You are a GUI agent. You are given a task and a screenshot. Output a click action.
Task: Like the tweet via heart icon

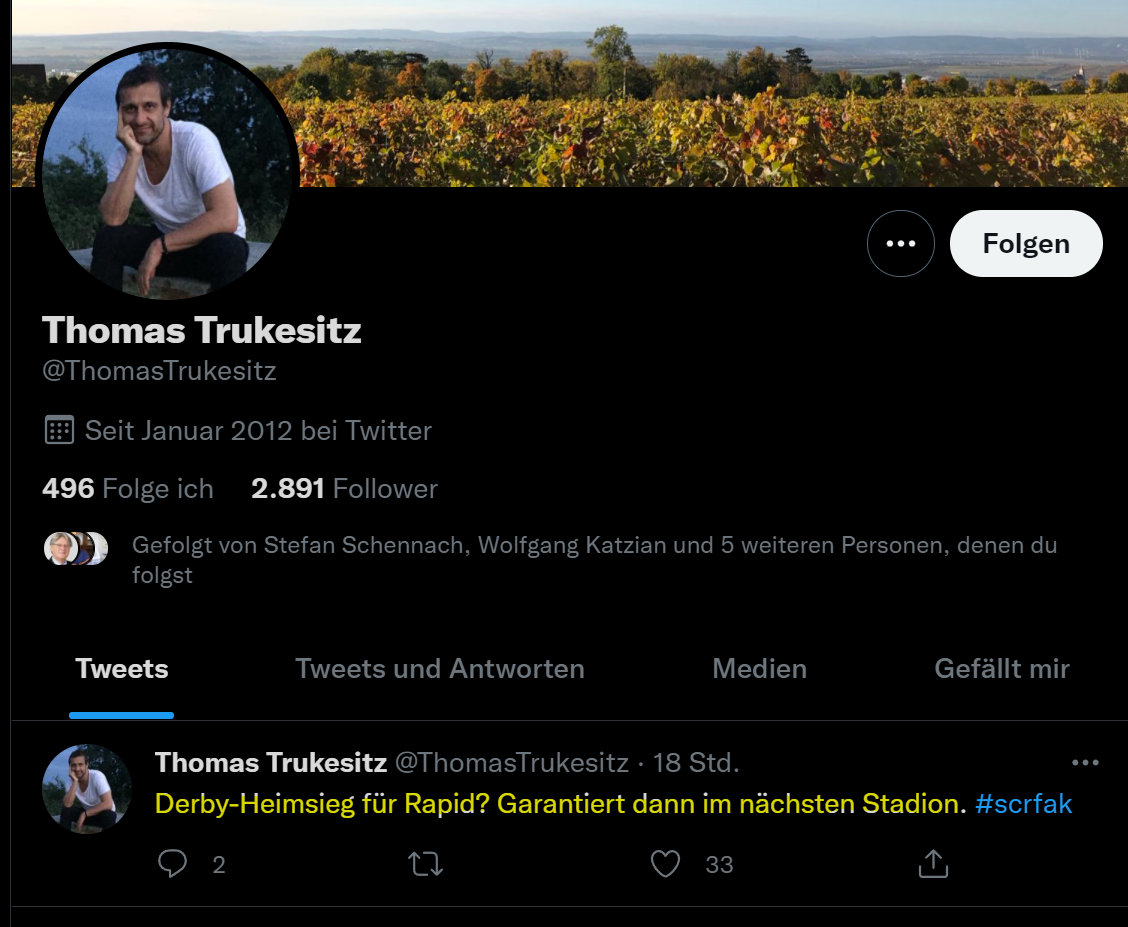pyautogui.click(x=665, y=864)
